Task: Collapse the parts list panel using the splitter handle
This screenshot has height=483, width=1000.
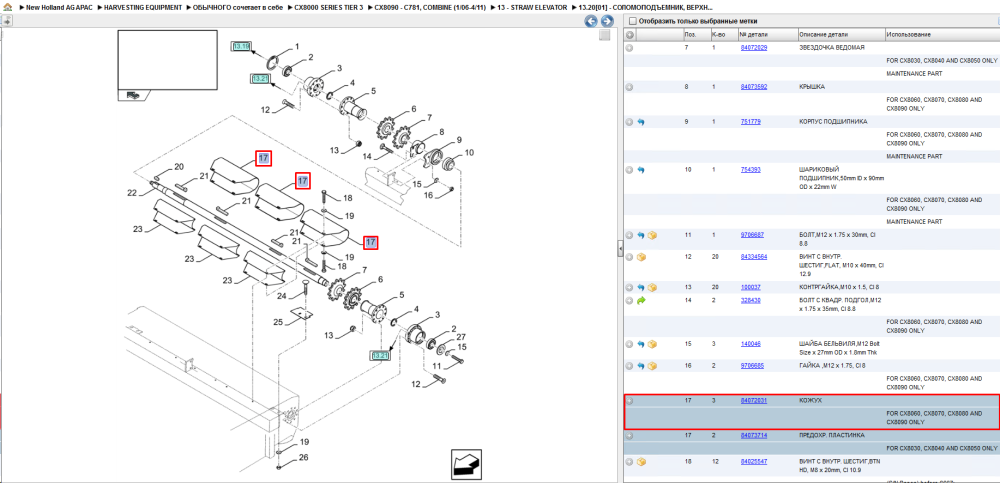Action: (620, 249)
